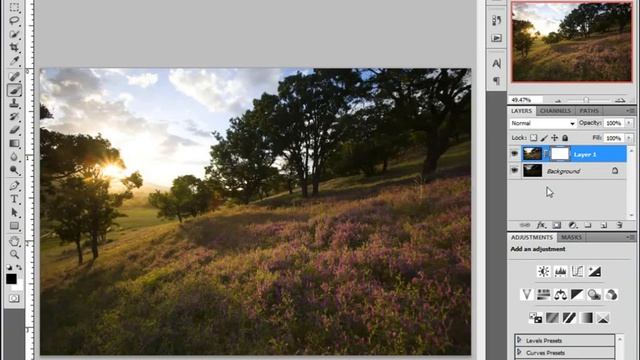Select the Clone Stamp tool

point(14,103)
